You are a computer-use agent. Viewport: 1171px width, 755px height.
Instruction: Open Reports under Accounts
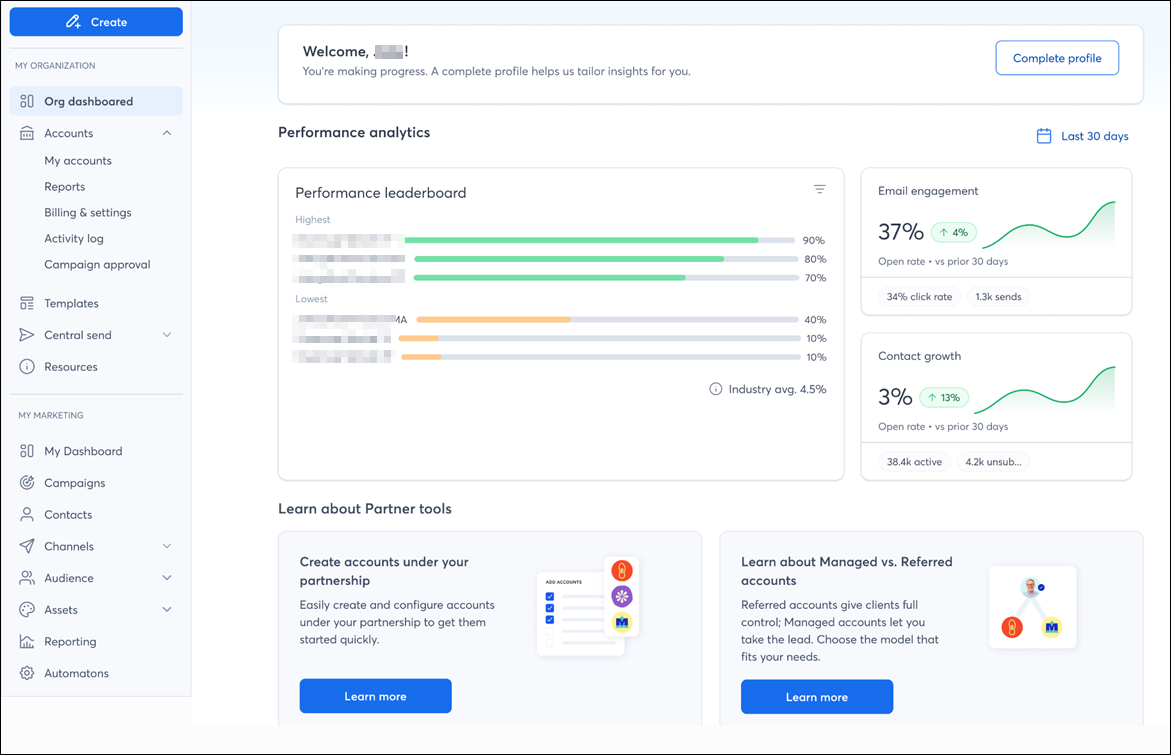(64, 187)
